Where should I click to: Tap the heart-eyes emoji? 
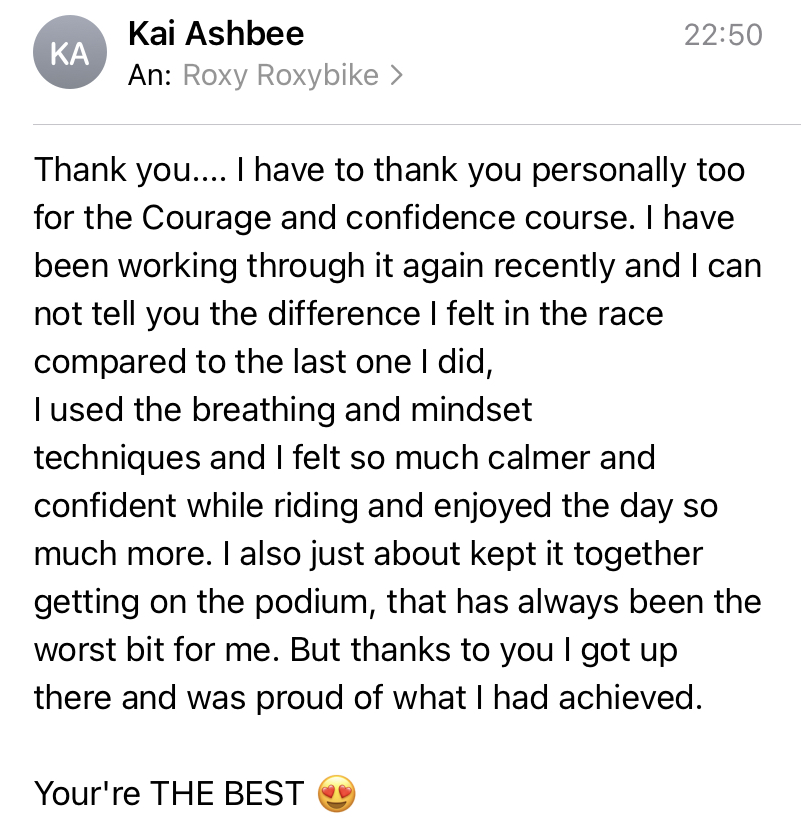pyautogui.click(x=337, y=794)
